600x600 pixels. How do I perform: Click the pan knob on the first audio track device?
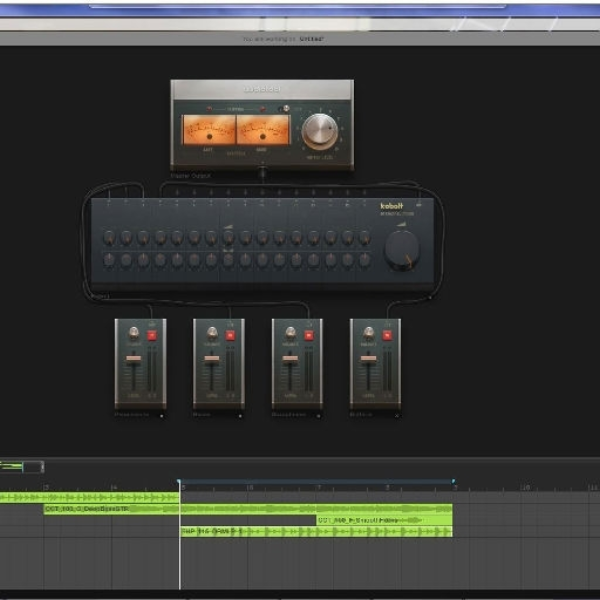tap(134, 333)
